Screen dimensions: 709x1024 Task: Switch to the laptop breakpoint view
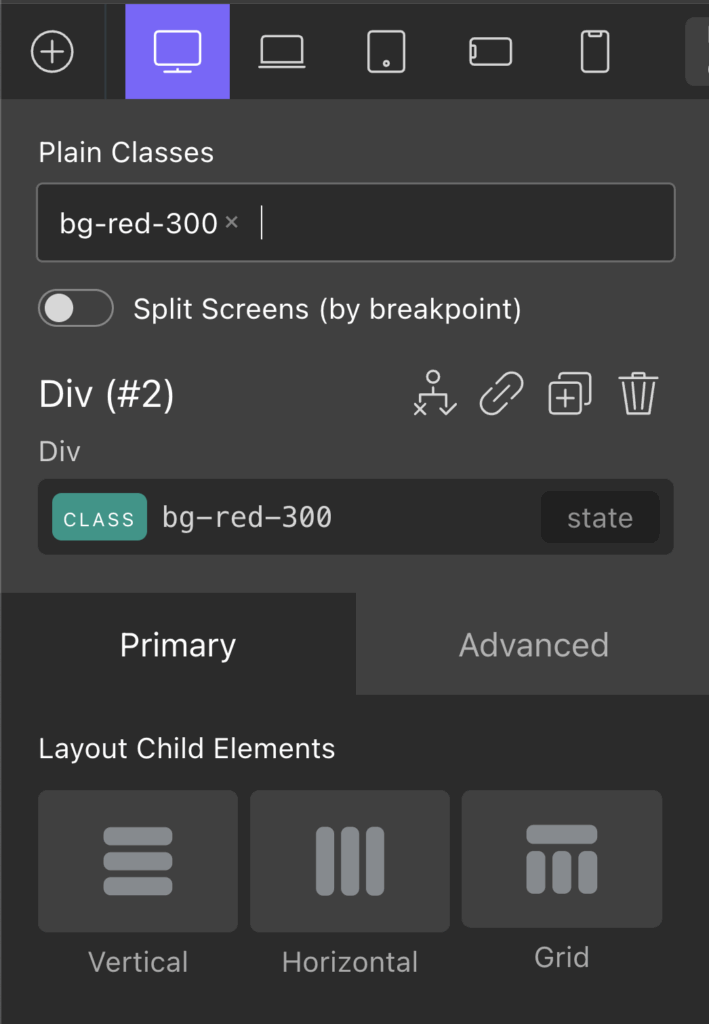(x=281, y=51)
